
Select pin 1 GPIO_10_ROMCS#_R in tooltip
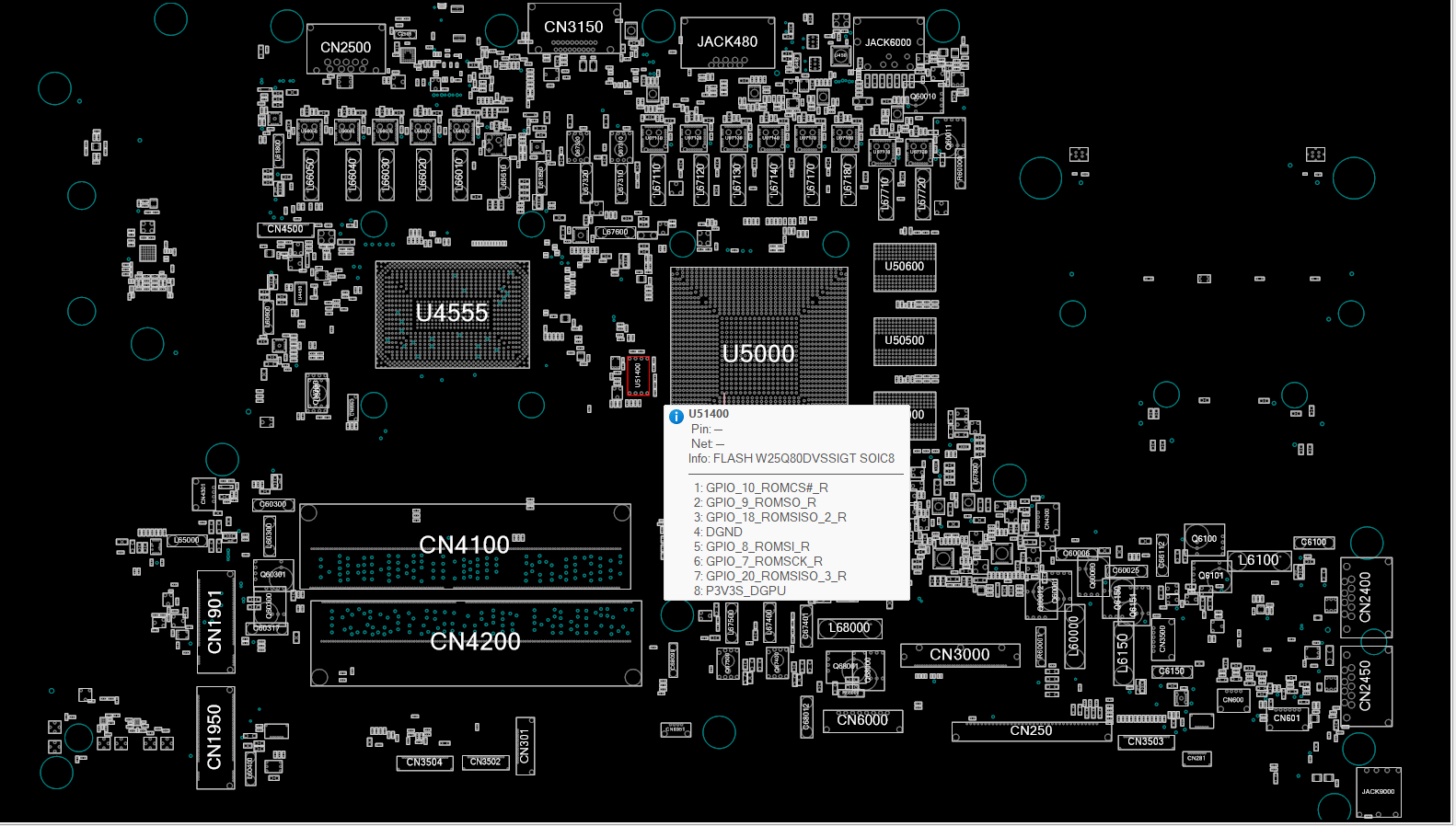click(761, 488)
